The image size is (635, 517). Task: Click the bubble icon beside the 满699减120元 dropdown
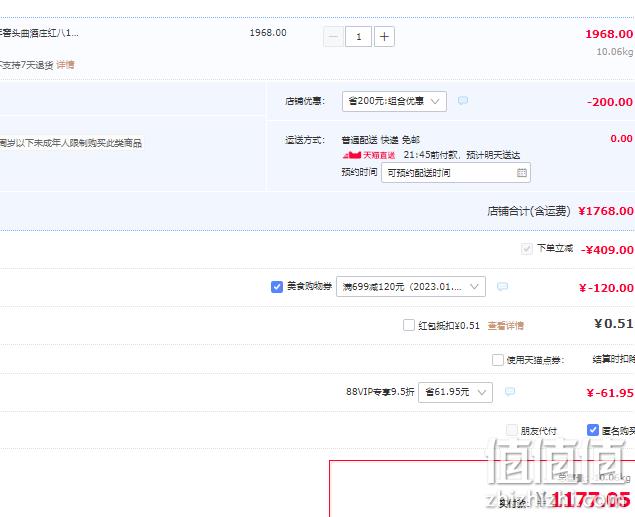(502, 286)
